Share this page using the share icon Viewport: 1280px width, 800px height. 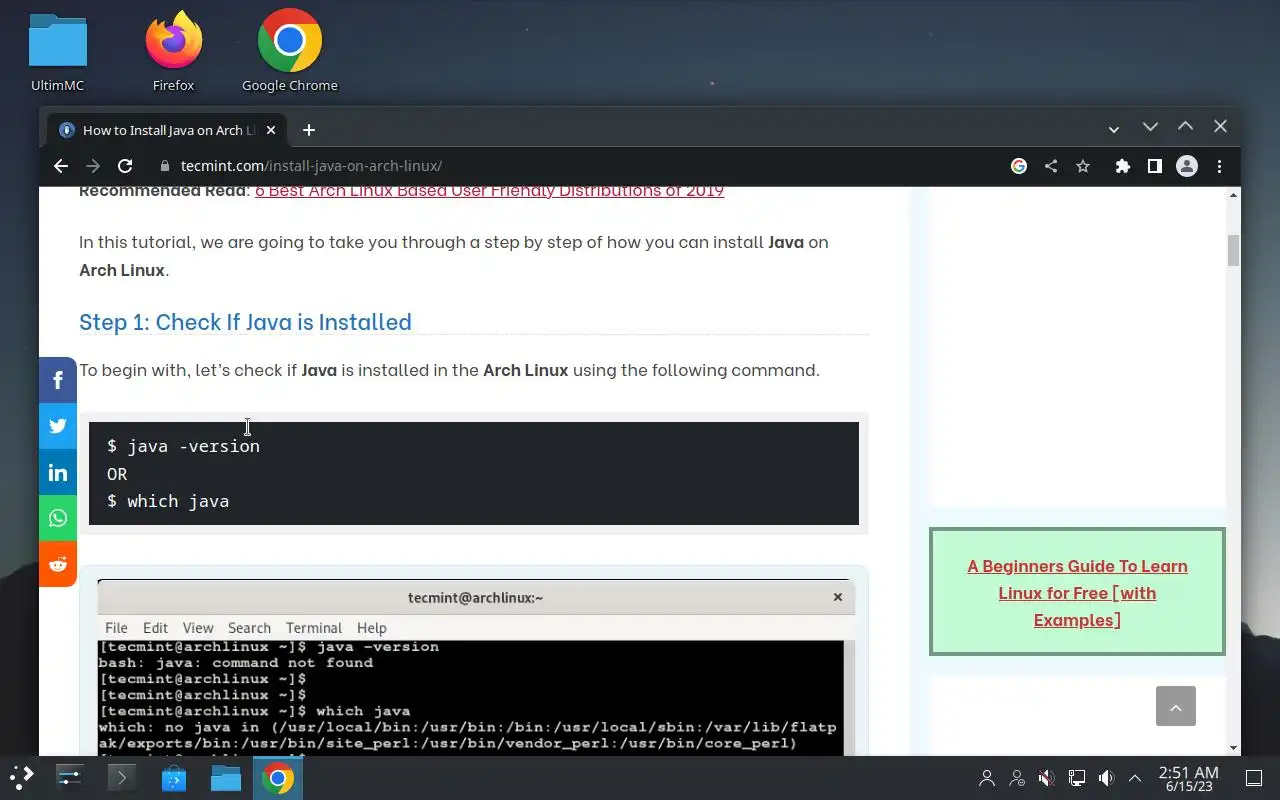[1051, 166]
